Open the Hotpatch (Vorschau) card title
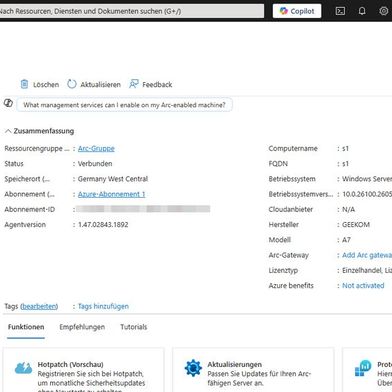The width and height of the screenshot is (392, 392). [x=70, y=365]
